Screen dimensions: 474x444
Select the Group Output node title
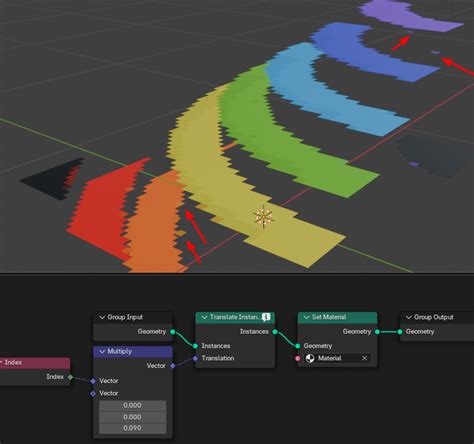(x=434, y=317)
